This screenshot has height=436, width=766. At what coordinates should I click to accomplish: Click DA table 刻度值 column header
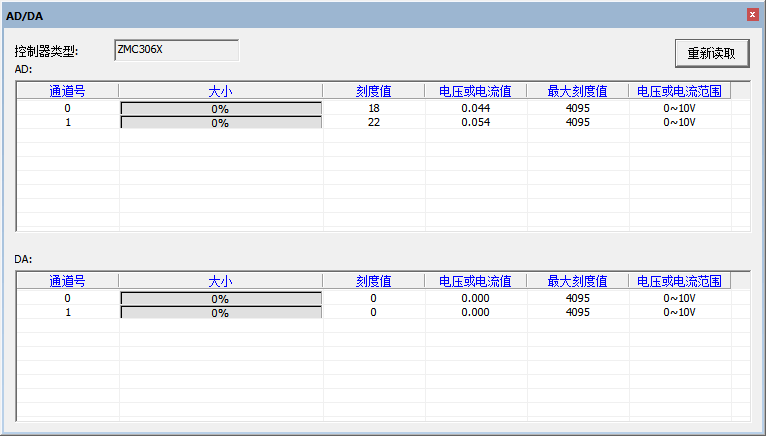[x=374, y=281]
